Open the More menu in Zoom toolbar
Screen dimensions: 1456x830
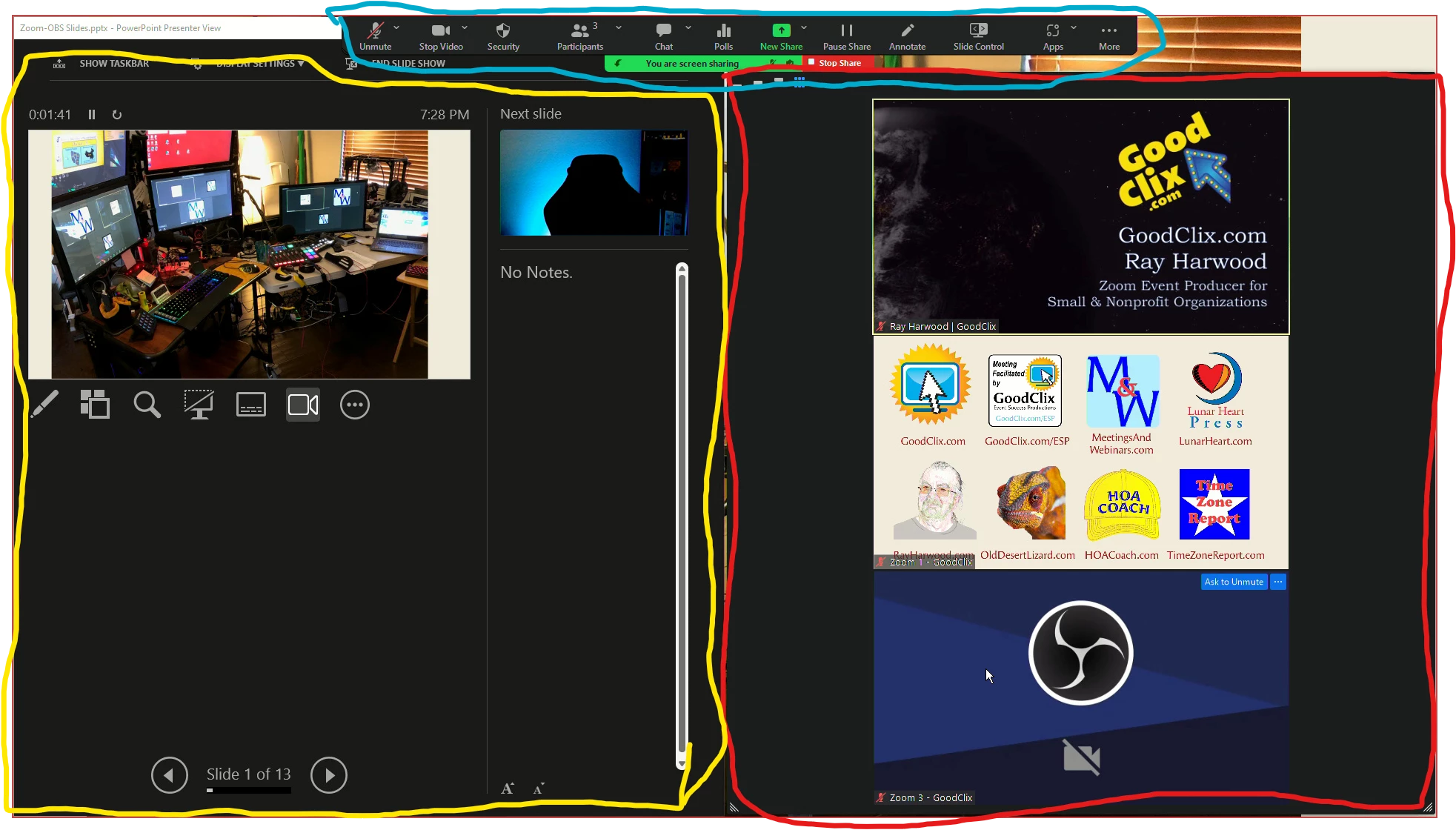point(1108,36)
